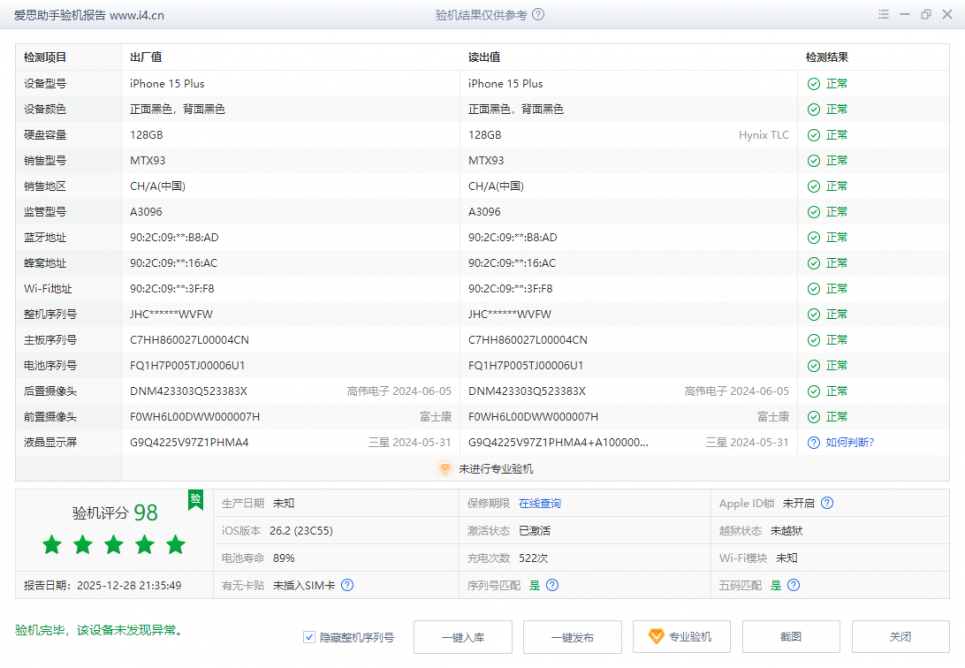Click the green 验 badge on score panel
965x668 pixels.
(196, 499)
